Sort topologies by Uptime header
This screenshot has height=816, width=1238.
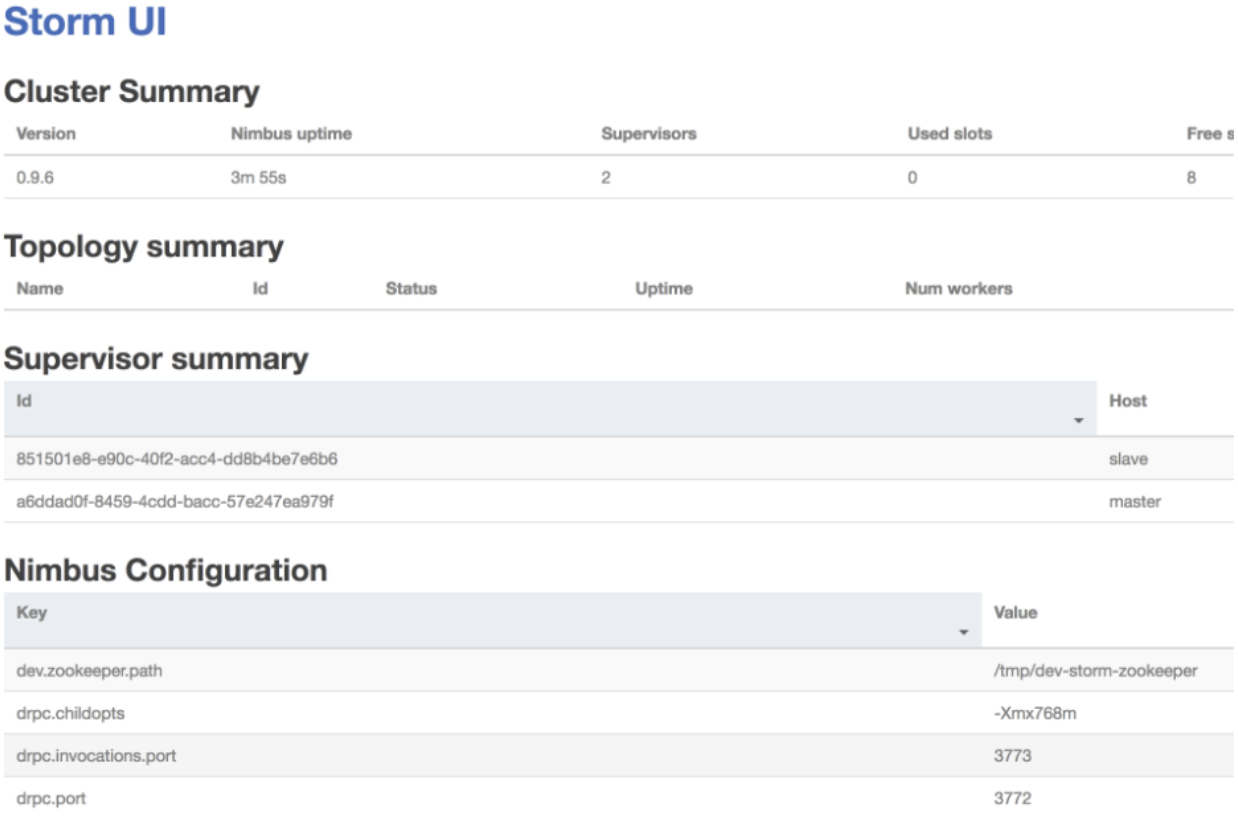click(664, 288)
